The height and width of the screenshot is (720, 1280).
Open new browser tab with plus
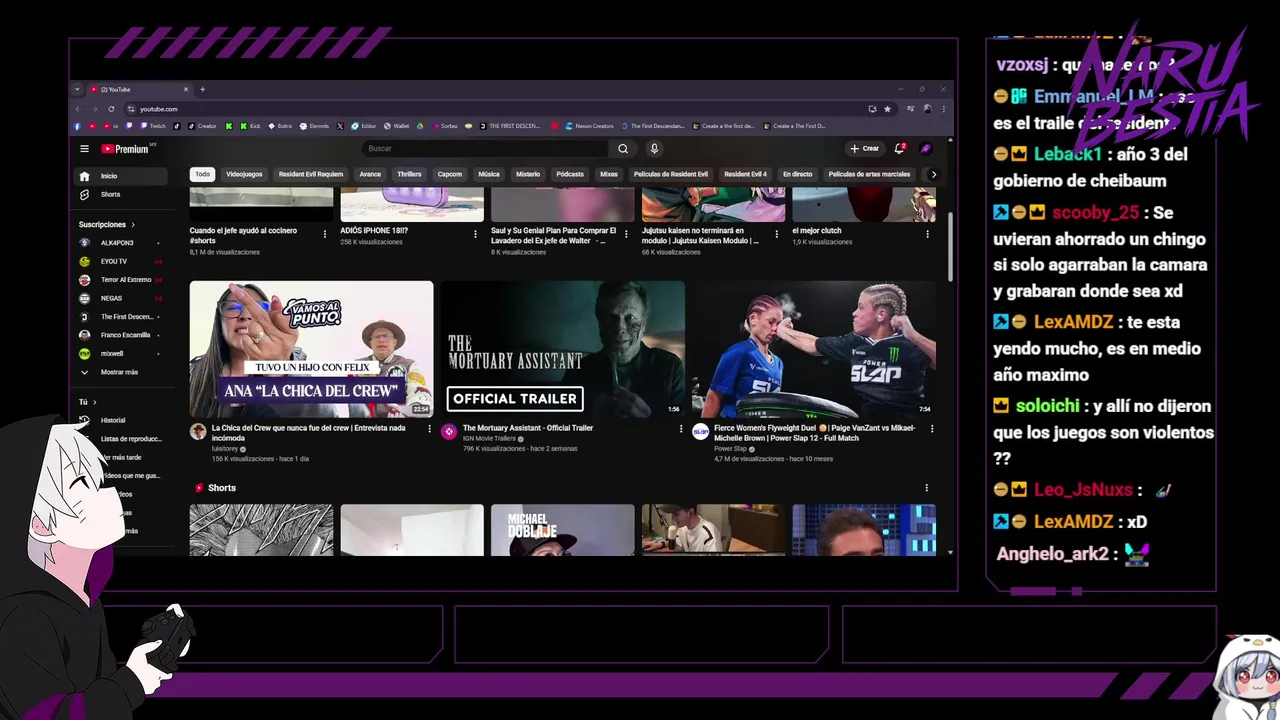click(202, 89)
